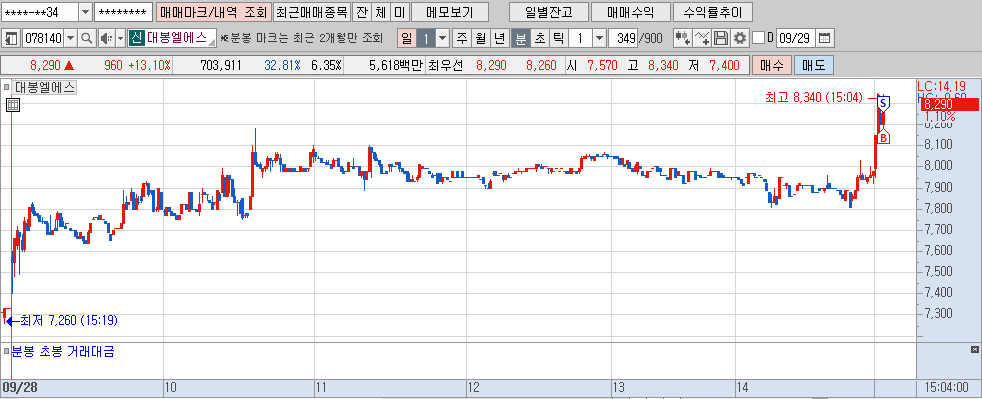
Task: Click the 매매마크/내역 조회 button
Action: [x=213, y=12]
